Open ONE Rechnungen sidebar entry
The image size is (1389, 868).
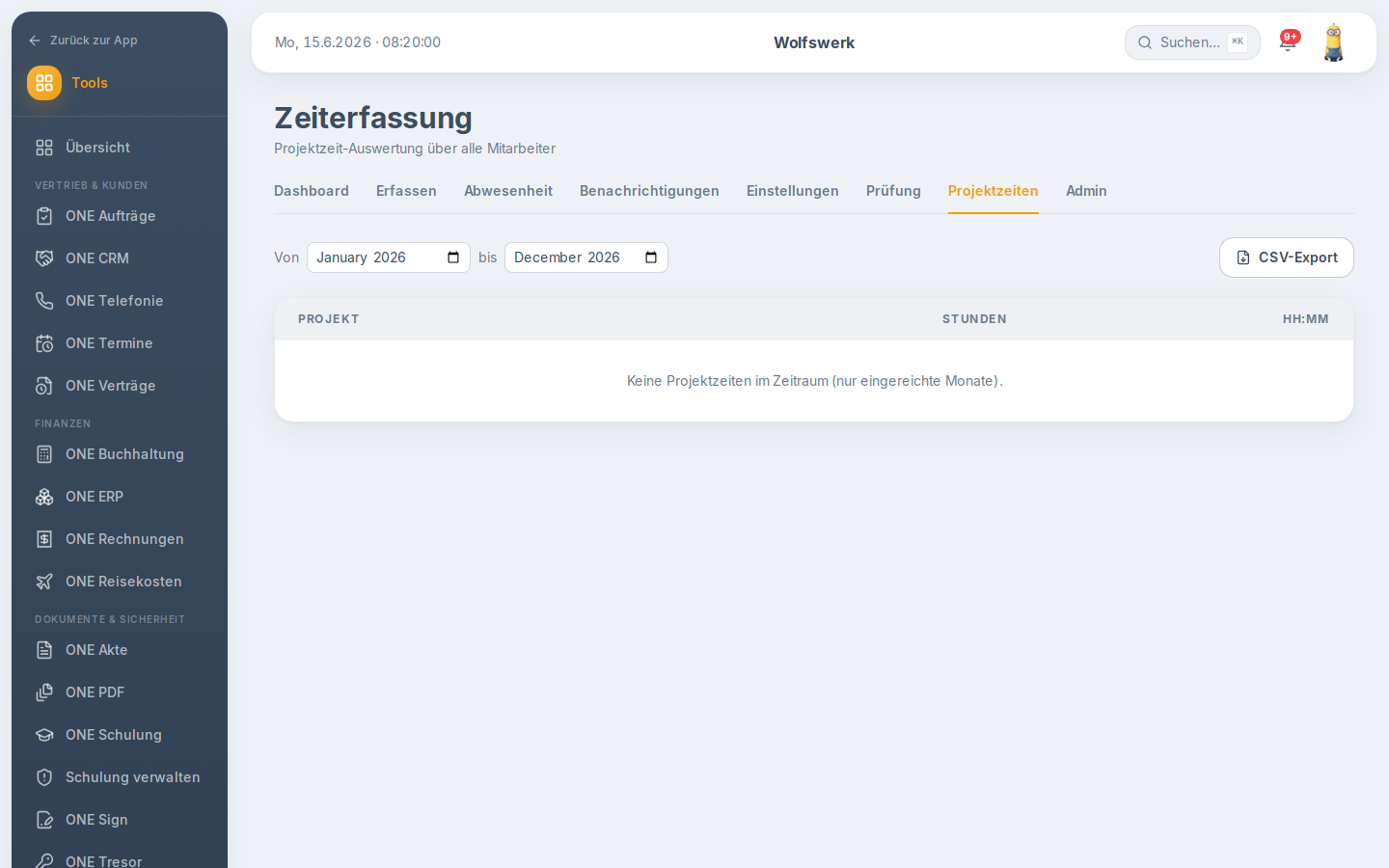tap(120, 539)
